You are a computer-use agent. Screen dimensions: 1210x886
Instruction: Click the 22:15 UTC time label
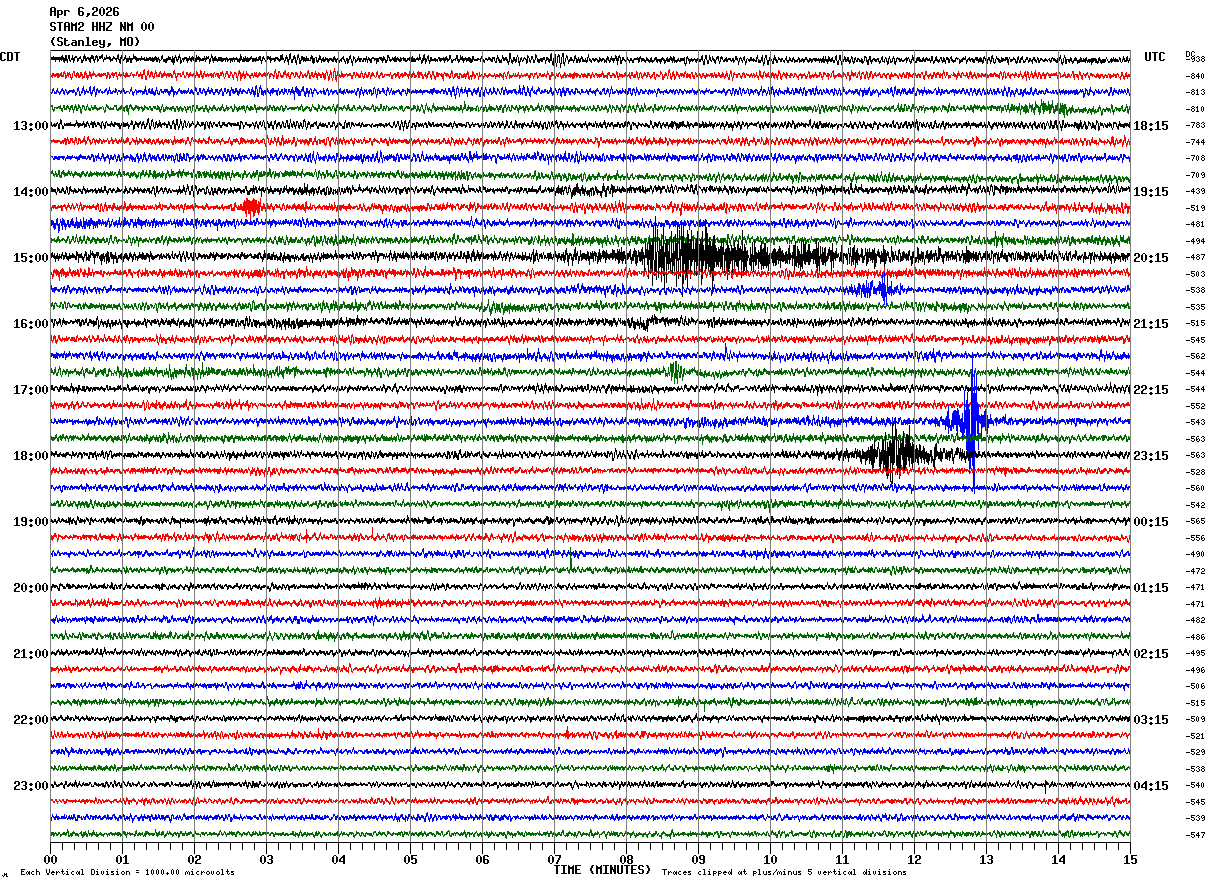click(1152, 390)
